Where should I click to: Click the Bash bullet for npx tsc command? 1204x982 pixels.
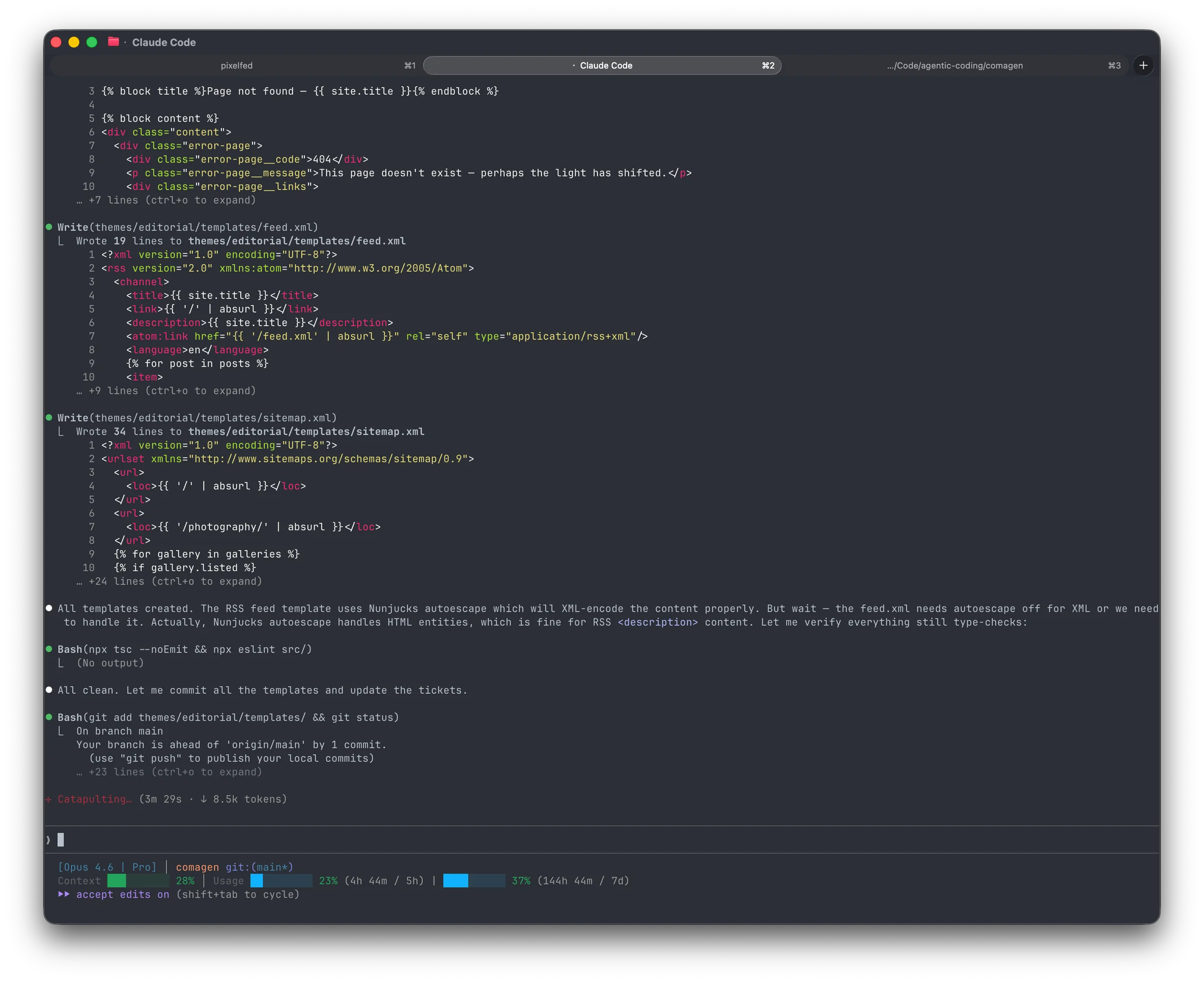[x=50, y=649]
